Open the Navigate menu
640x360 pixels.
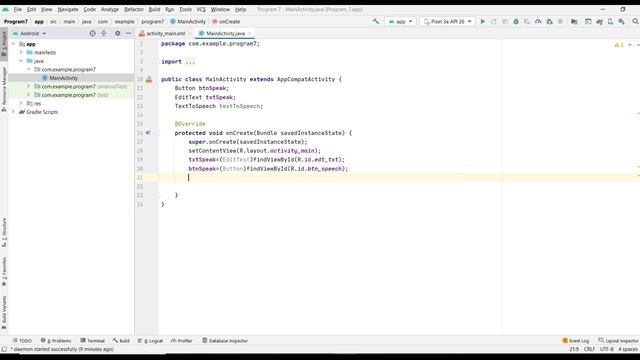(x=68, y=9)
